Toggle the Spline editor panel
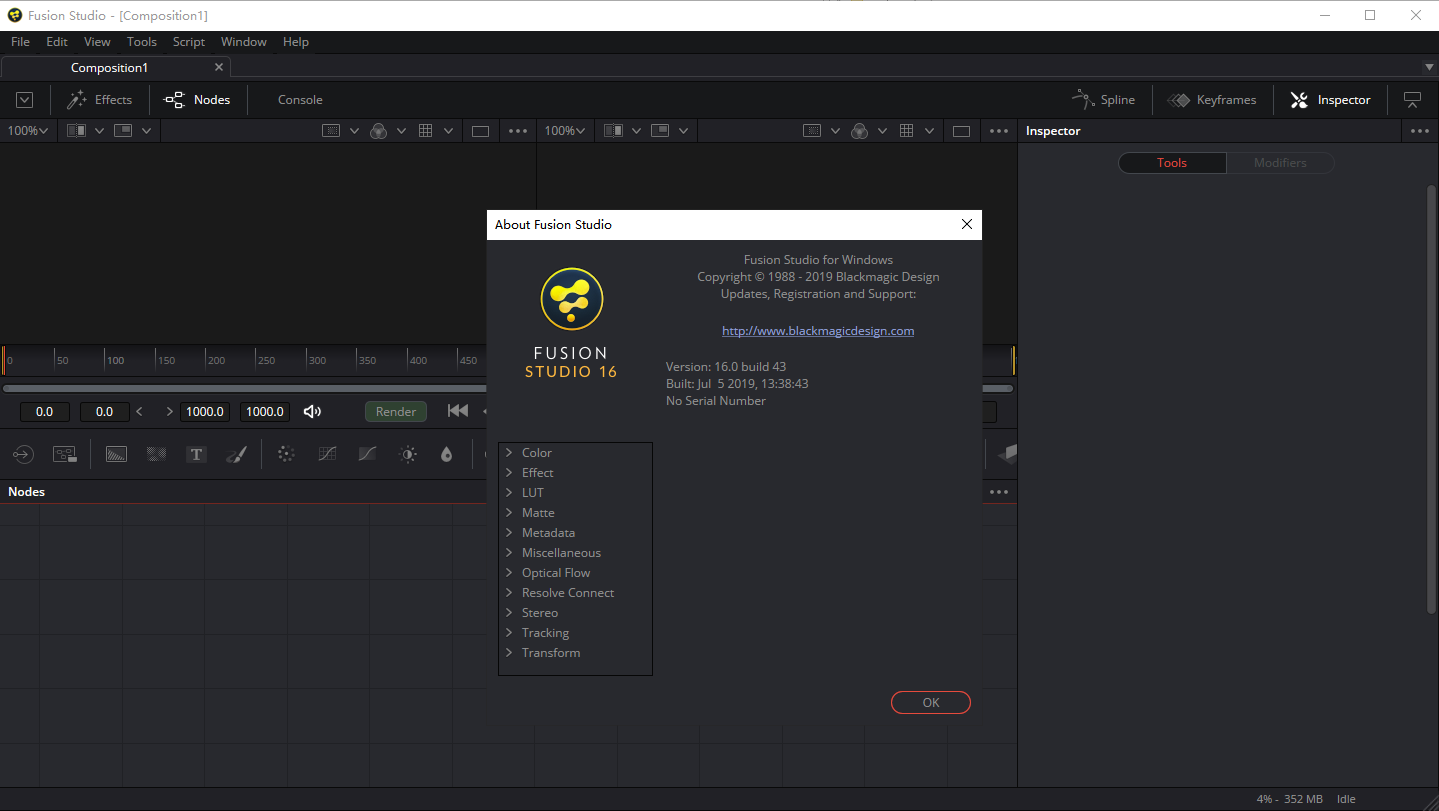Viewport: 1439px width, 811px height. click(1103, 100)
